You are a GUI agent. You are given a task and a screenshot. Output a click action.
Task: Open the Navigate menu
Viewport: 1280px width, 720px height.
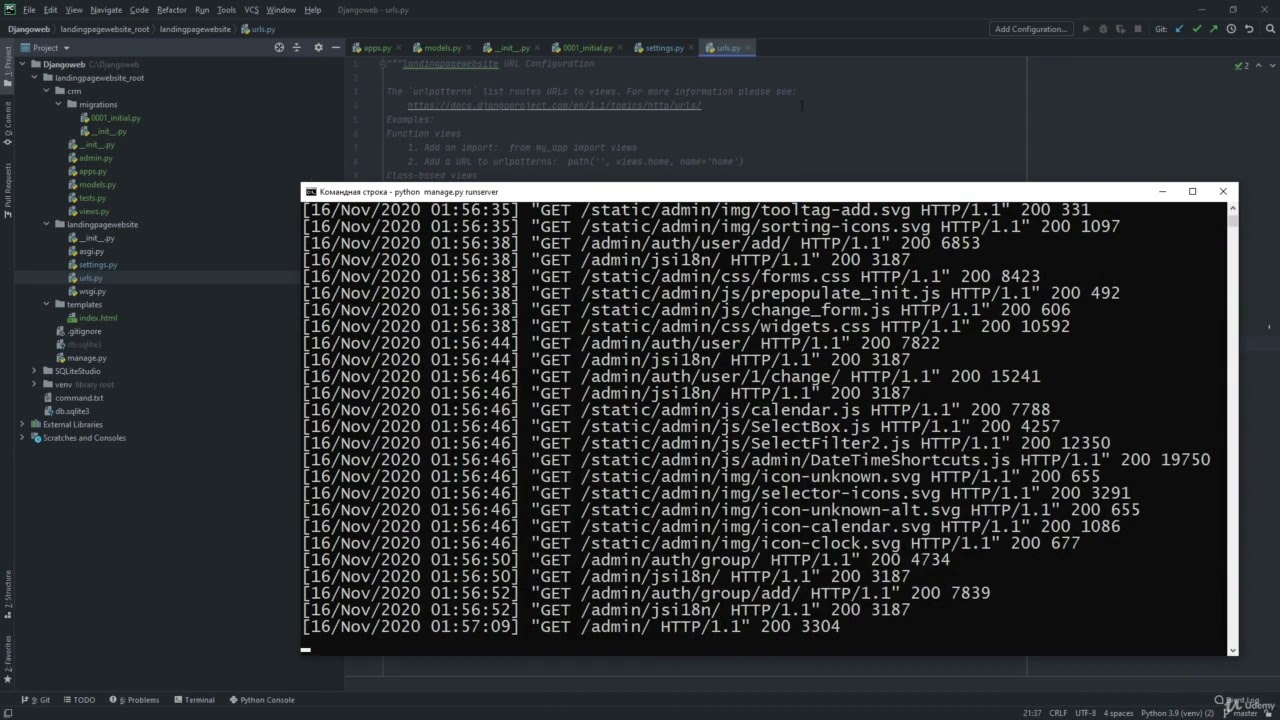click(x=106, y=10)
